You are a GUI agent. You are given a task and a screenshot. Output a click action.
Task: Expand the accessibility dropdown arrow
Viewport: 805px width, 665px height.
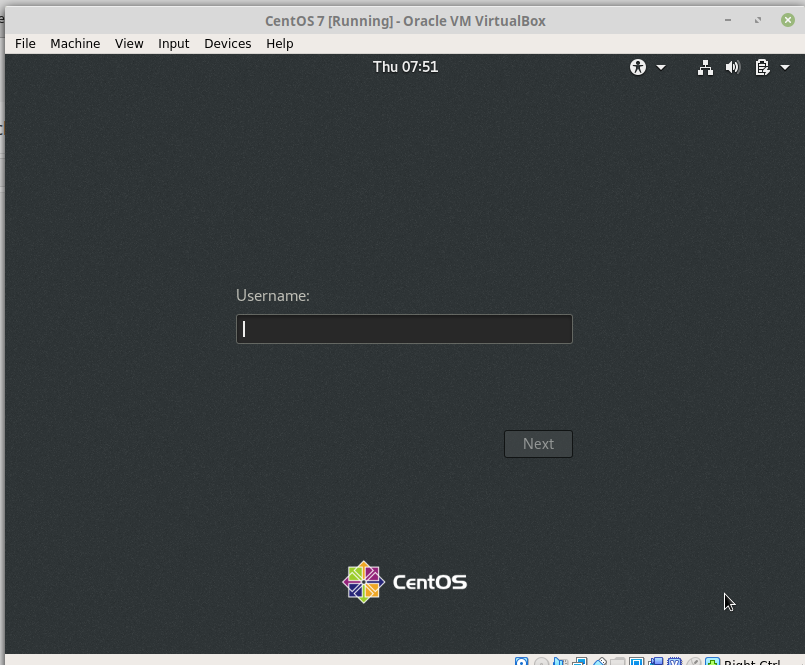point(661,67)
